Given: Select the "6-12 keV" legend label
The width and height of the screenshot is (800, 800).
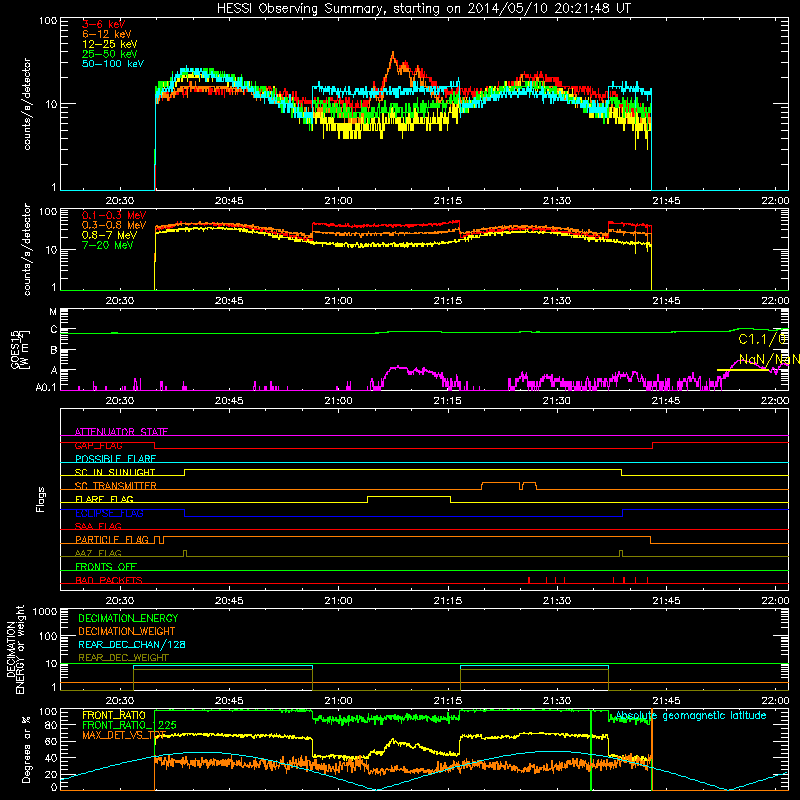Looking at the screenshot, I should 107,34.
